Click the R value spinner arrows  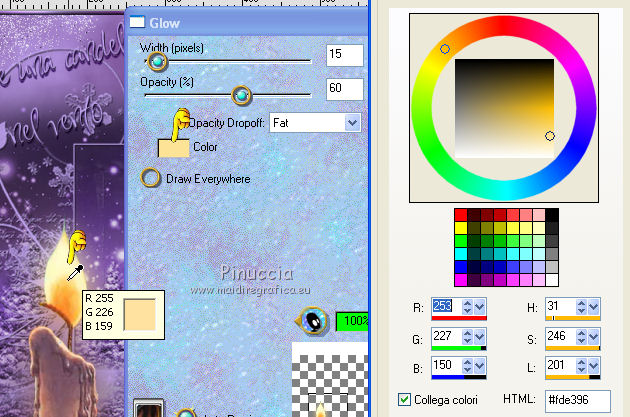[x=467, y=307]
